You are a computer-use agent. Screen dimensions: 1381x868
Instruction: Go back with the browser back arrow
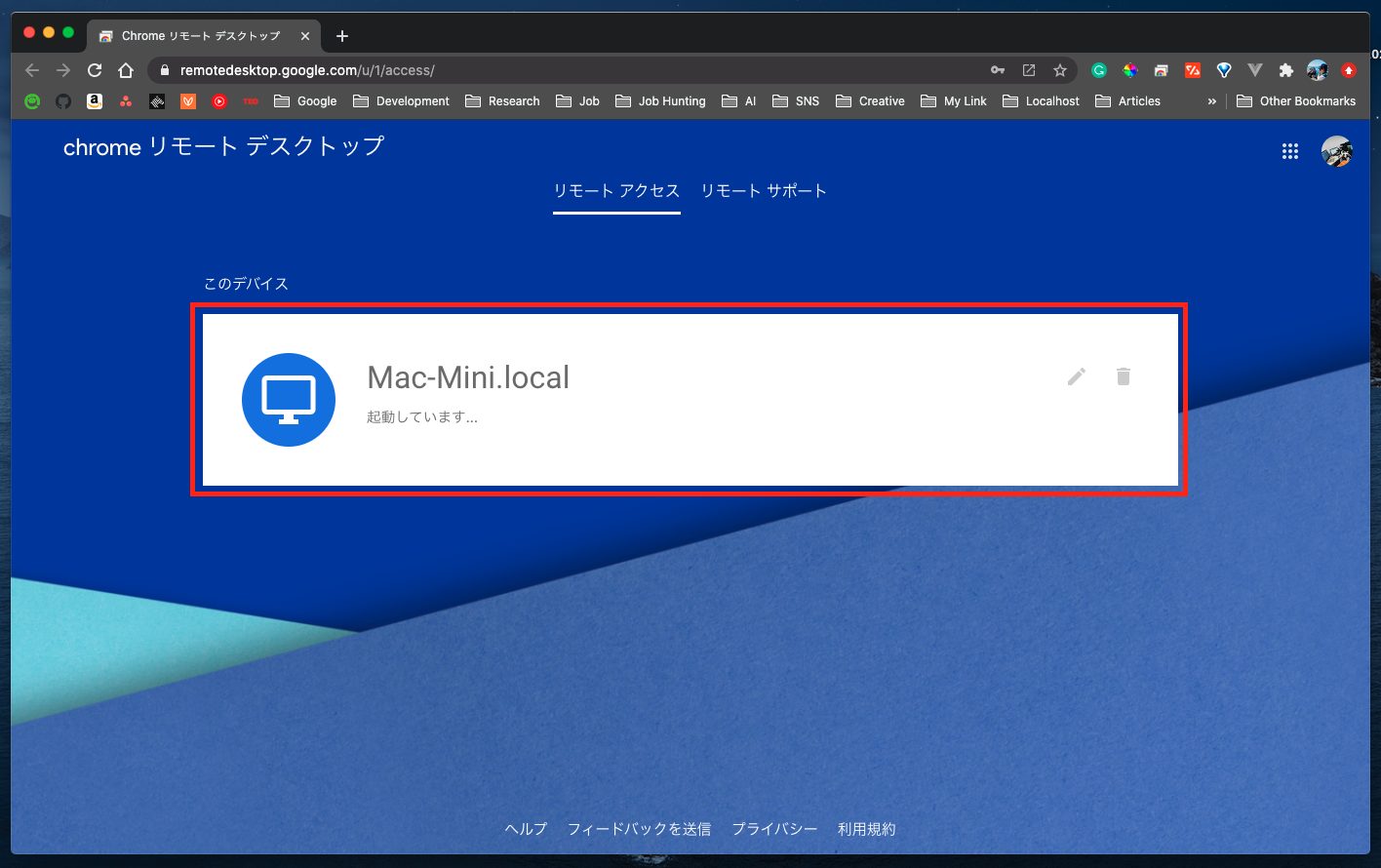point(32,70)
